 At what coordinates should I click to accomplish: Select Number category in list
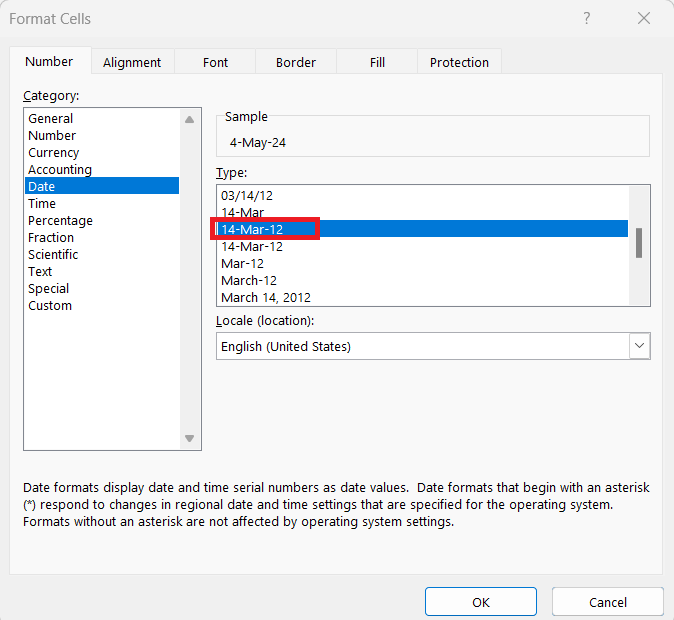(x=102, y=135)
